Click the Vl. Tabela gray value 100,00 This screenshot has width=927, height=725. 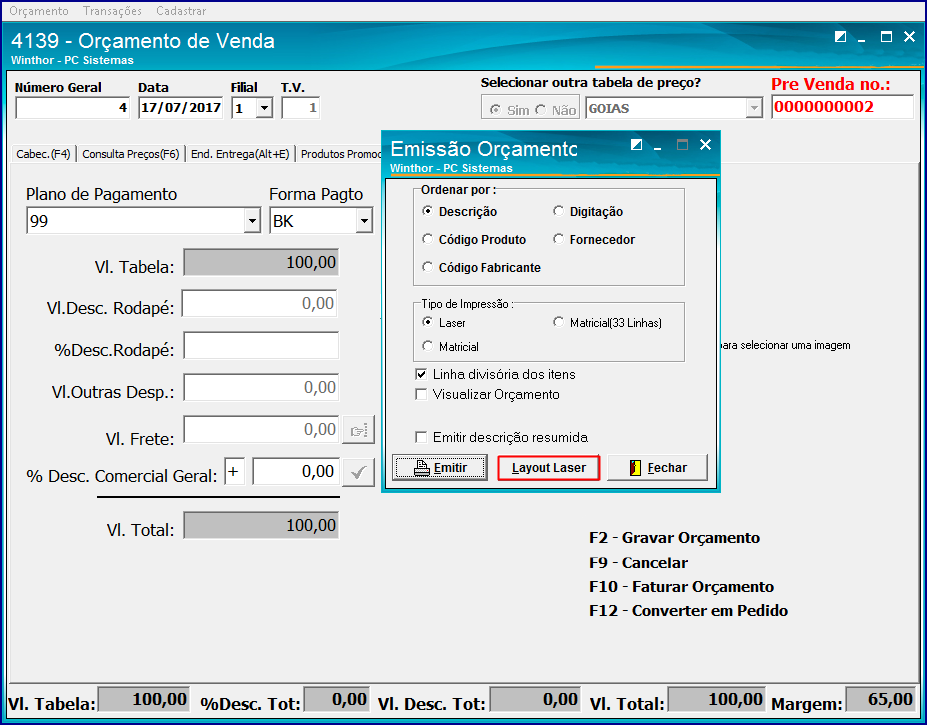[x=261, y=263]
